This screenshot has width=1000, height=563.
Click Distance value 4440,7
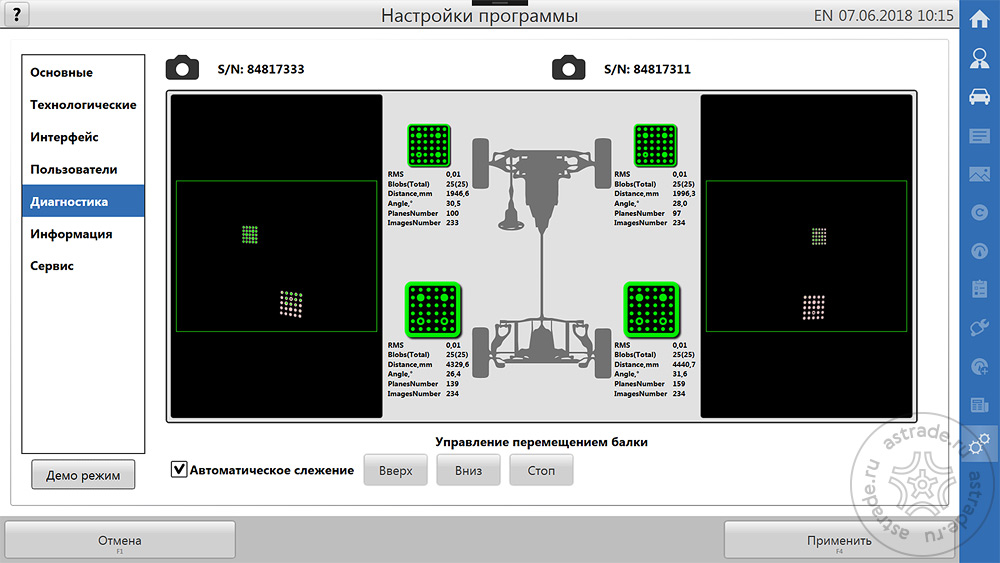point(684,365)
